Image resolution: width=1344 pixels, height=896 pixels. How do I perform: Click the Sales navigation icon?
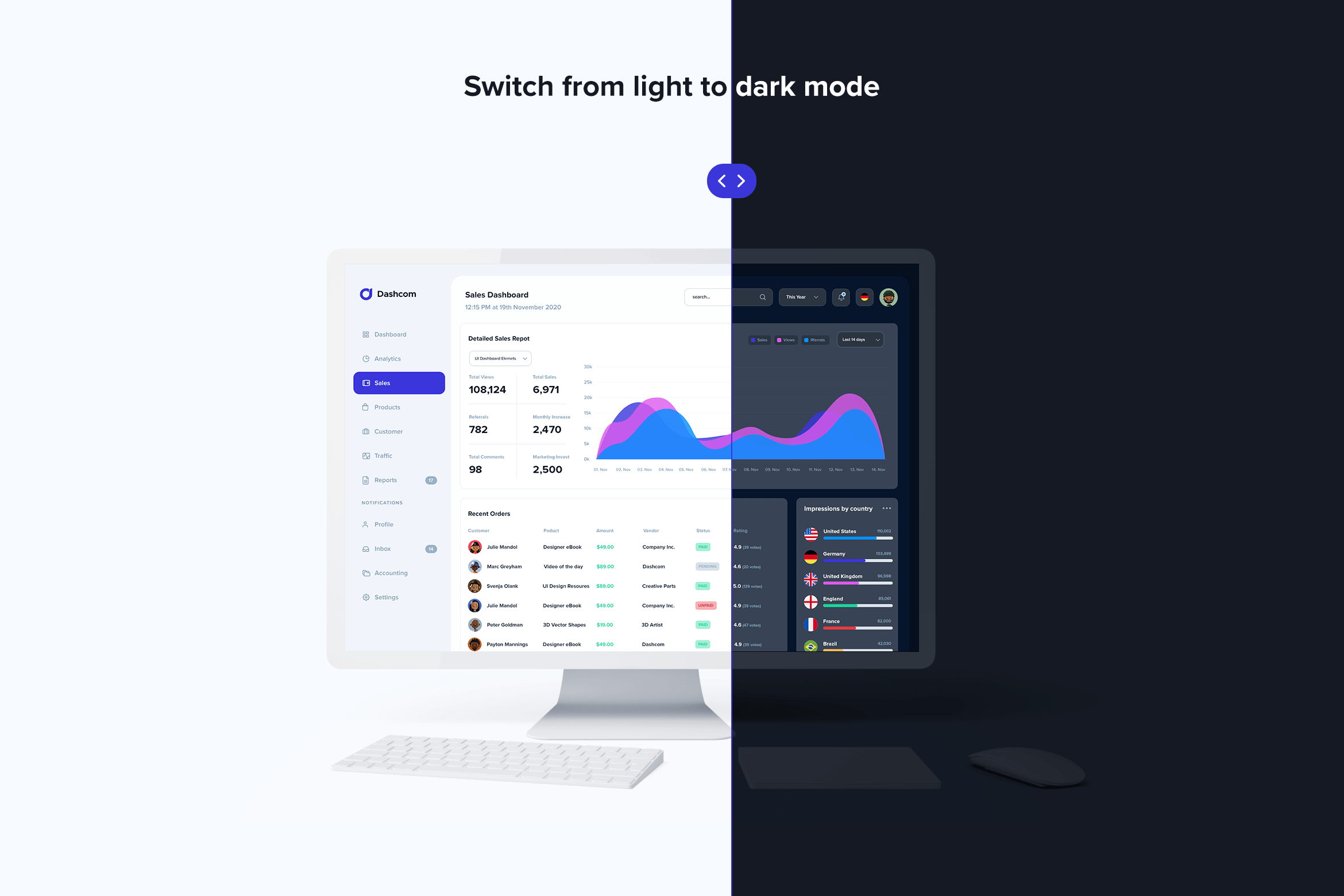click(x=367, y=382)
